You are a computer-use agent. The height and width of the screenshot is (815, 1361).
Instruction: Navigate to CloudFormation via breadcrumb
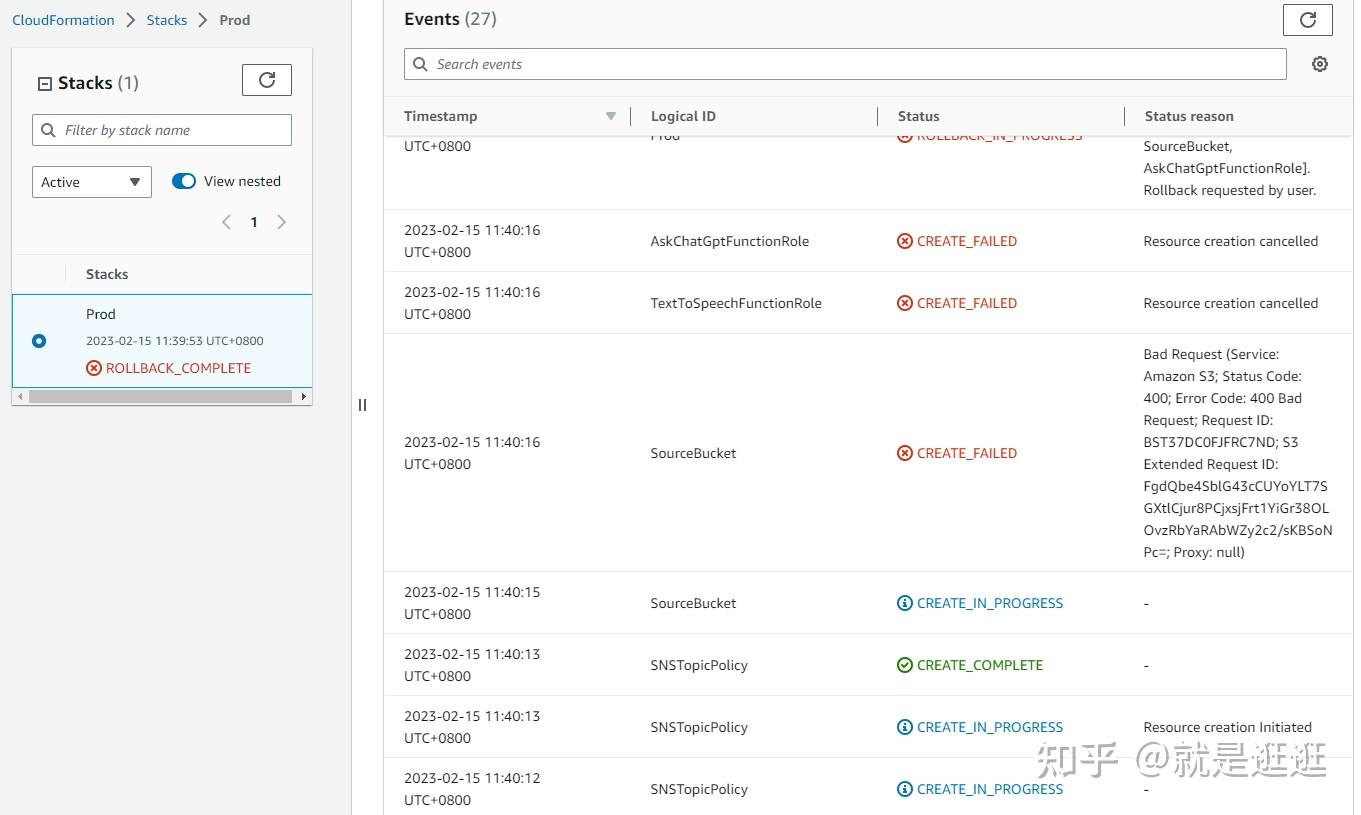click(x=63, y=19)
